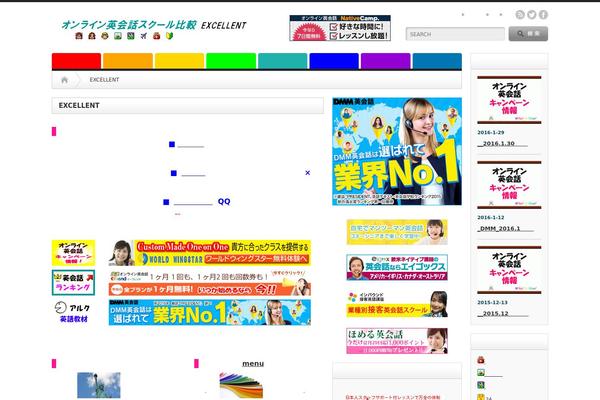Open the yellow navigation tab
This screenshot has height=400, width=600.
(x=179, y=61)
